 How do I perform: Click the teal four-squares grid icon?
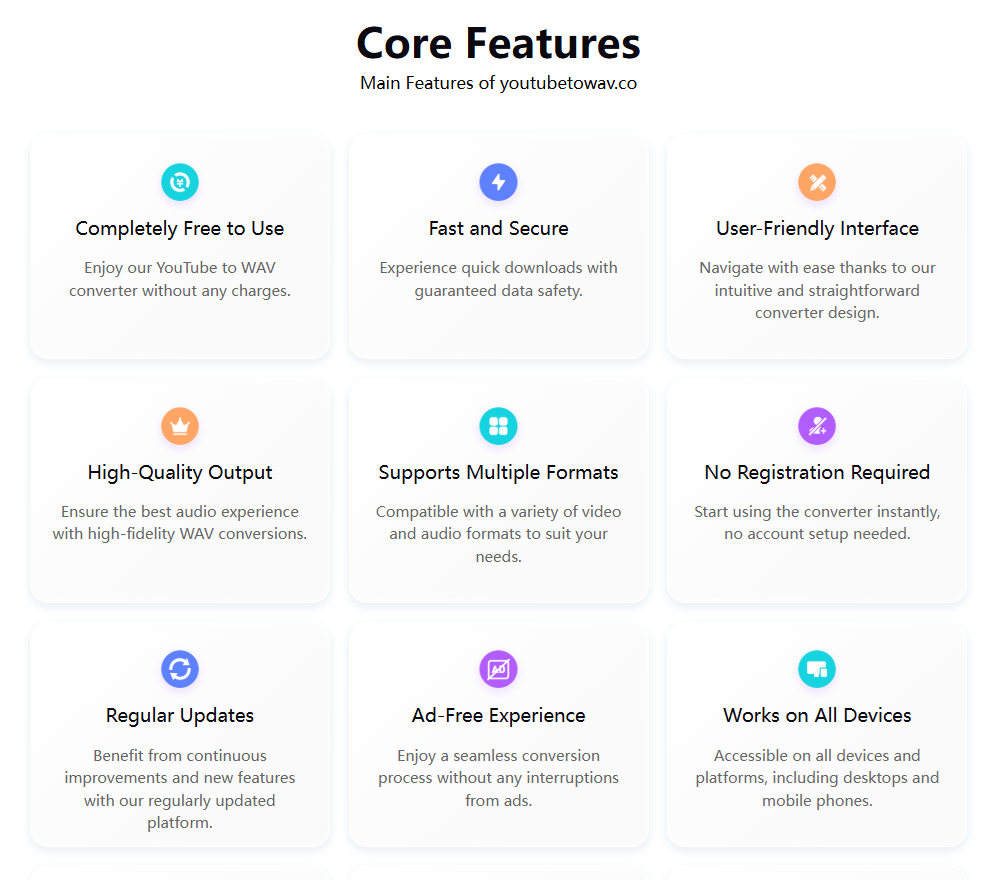(498, 426)
